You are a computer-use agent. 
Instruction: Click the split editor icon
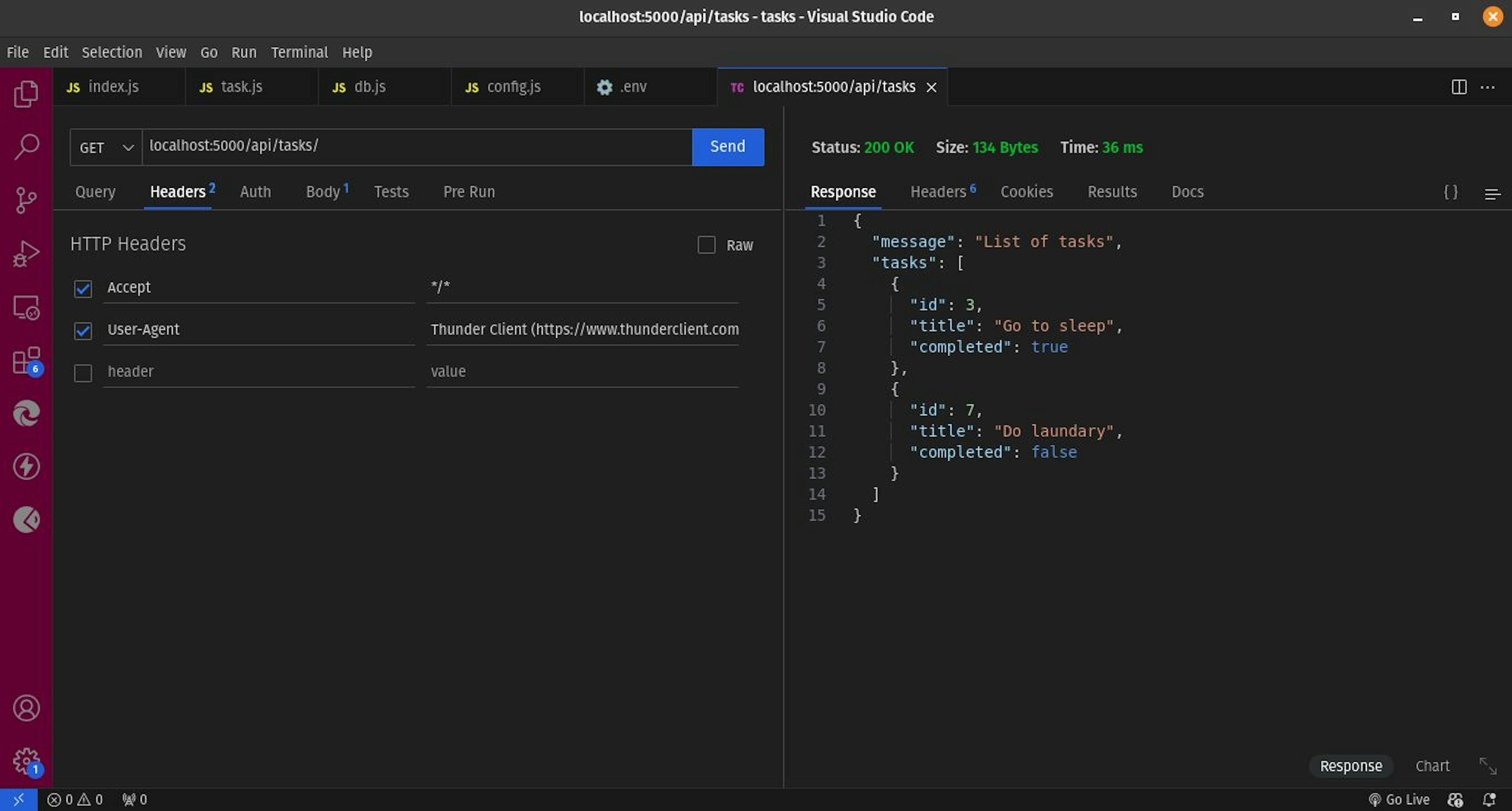1458,87
